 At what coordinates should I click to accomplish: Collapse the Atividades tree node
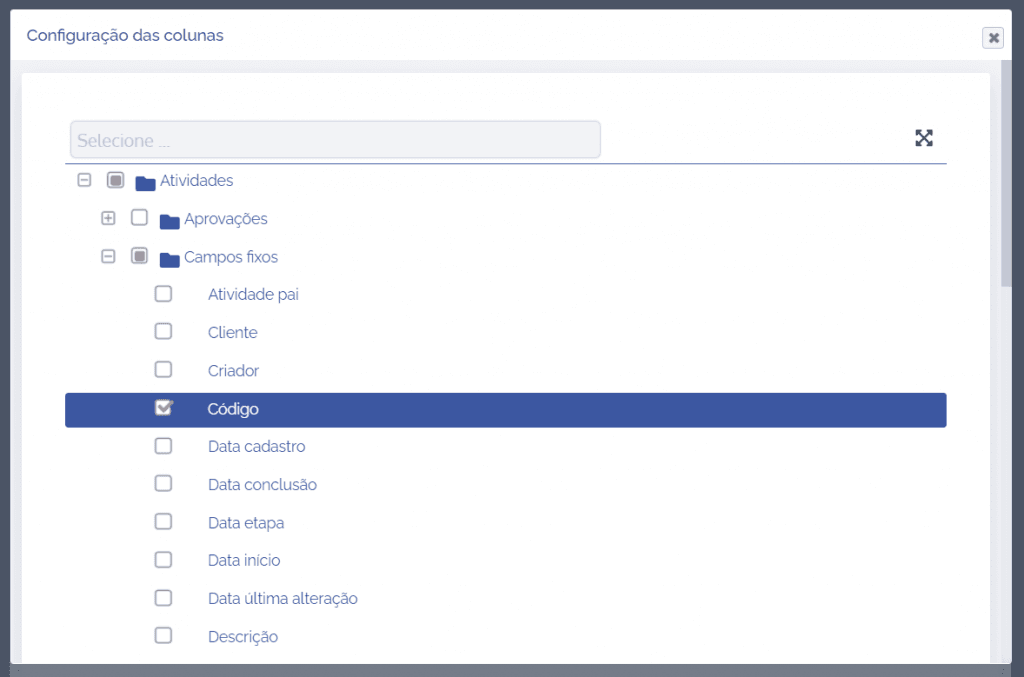click(84, 180)
